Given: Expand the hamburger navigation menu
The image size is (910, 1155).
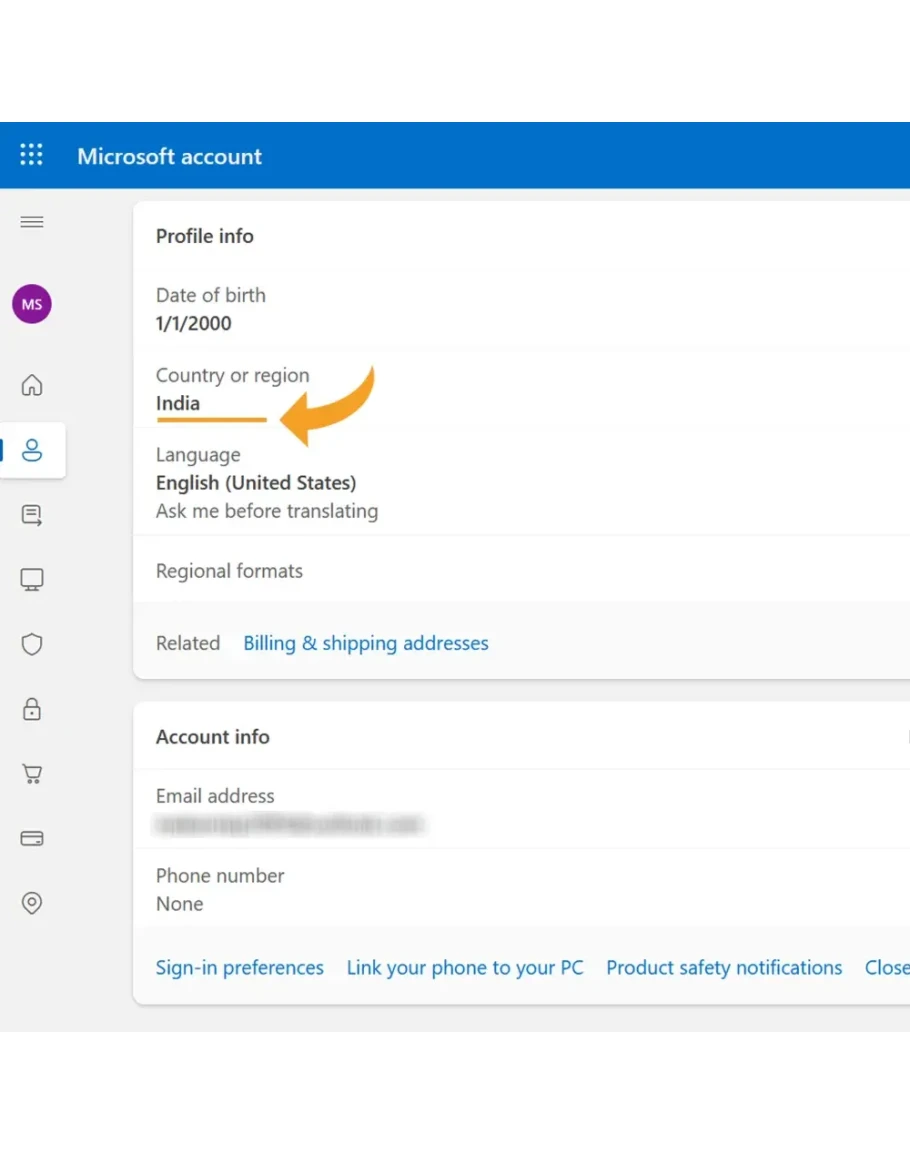Looking at the screenshot, I should click(32, 222).
